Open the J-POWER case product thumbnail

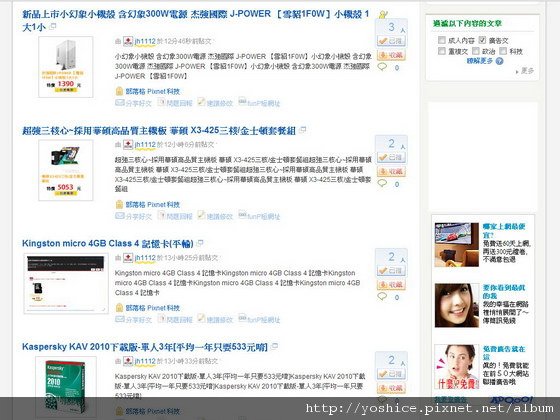pyautogui.click(x=66, y=67)
